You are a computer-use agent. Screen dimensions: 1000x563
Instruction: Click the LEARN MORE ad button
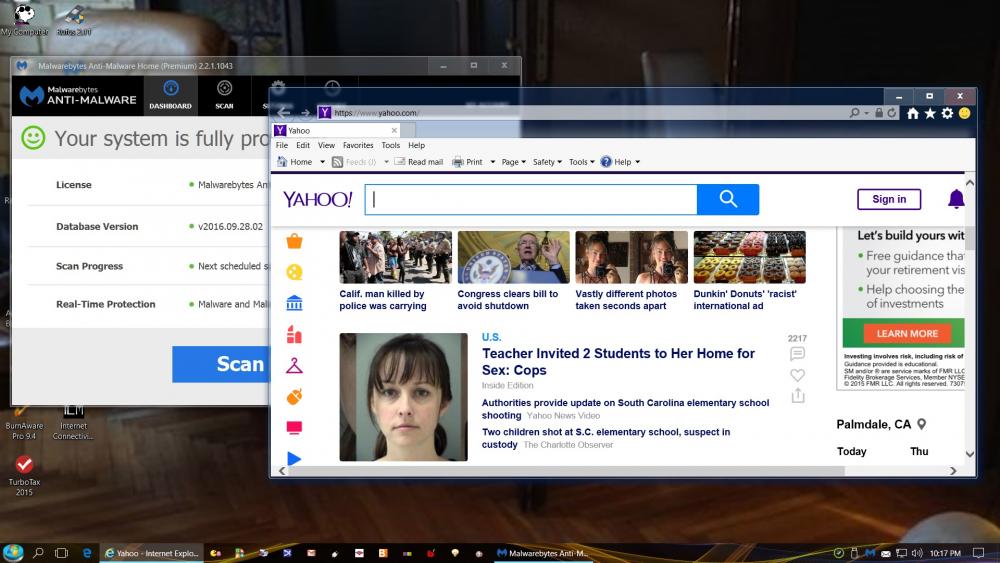[907, 333]
